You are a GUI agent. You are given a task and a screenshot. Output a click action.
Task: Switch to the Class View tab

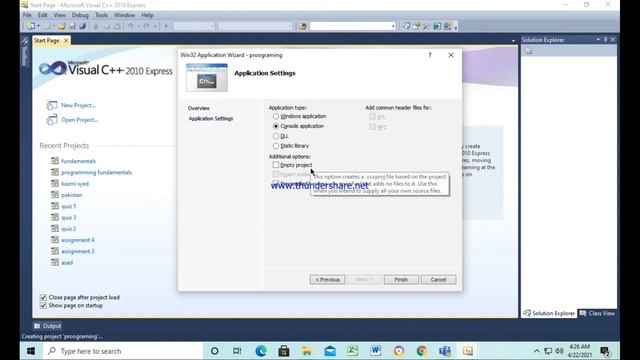(x=597, y=313)
